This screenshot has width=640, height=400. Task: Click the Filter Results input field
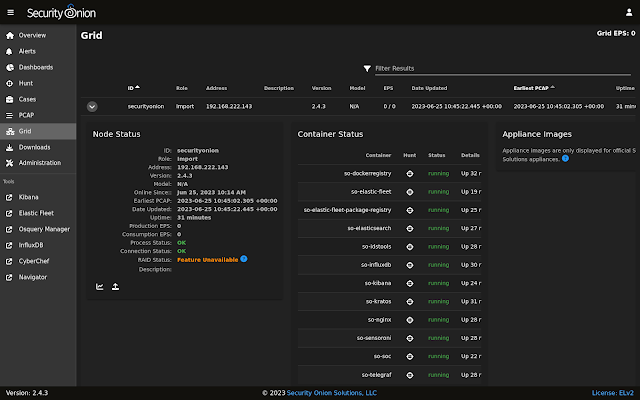(502, 68)
